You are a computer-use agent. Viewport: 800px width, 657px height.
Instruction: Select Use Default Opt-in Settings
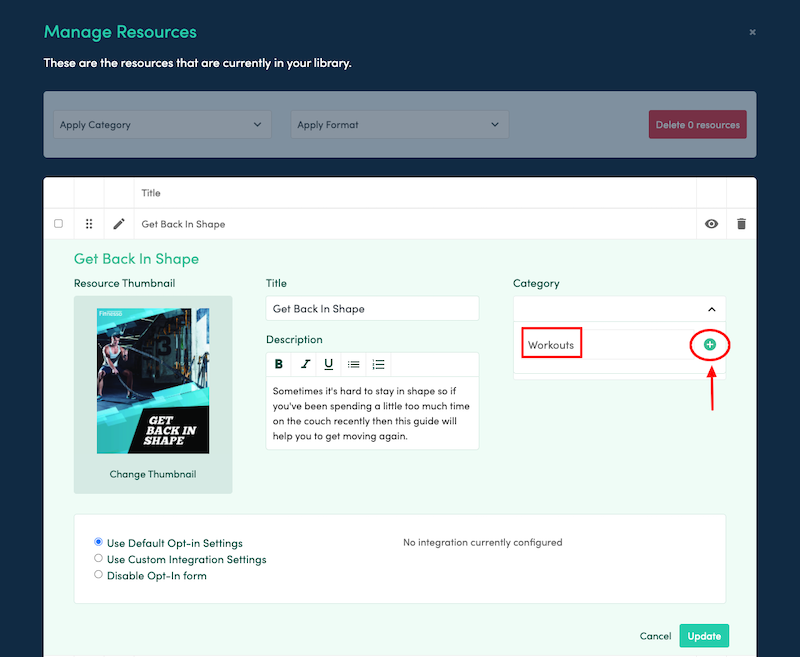(98, 542)
